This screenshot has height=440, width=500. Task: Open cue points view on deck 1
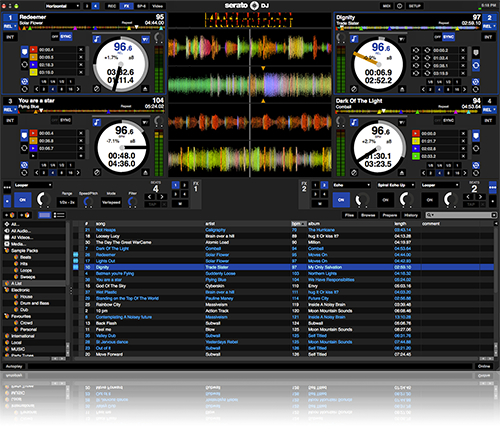[24, 52]
